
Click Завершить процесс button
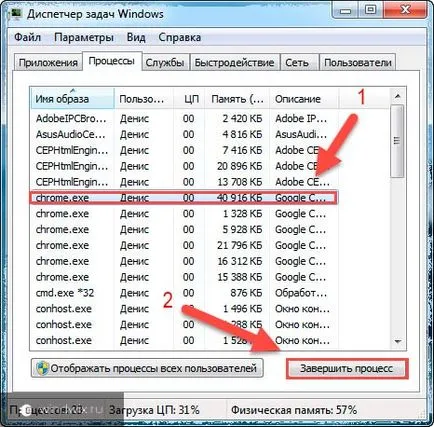click(x=347, y=368)
